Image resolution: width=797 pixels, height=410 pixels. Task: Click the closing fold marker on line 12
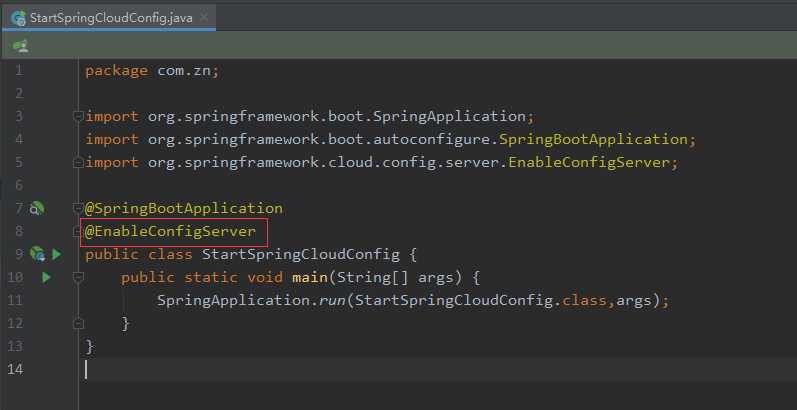click(x=78, y=323)
